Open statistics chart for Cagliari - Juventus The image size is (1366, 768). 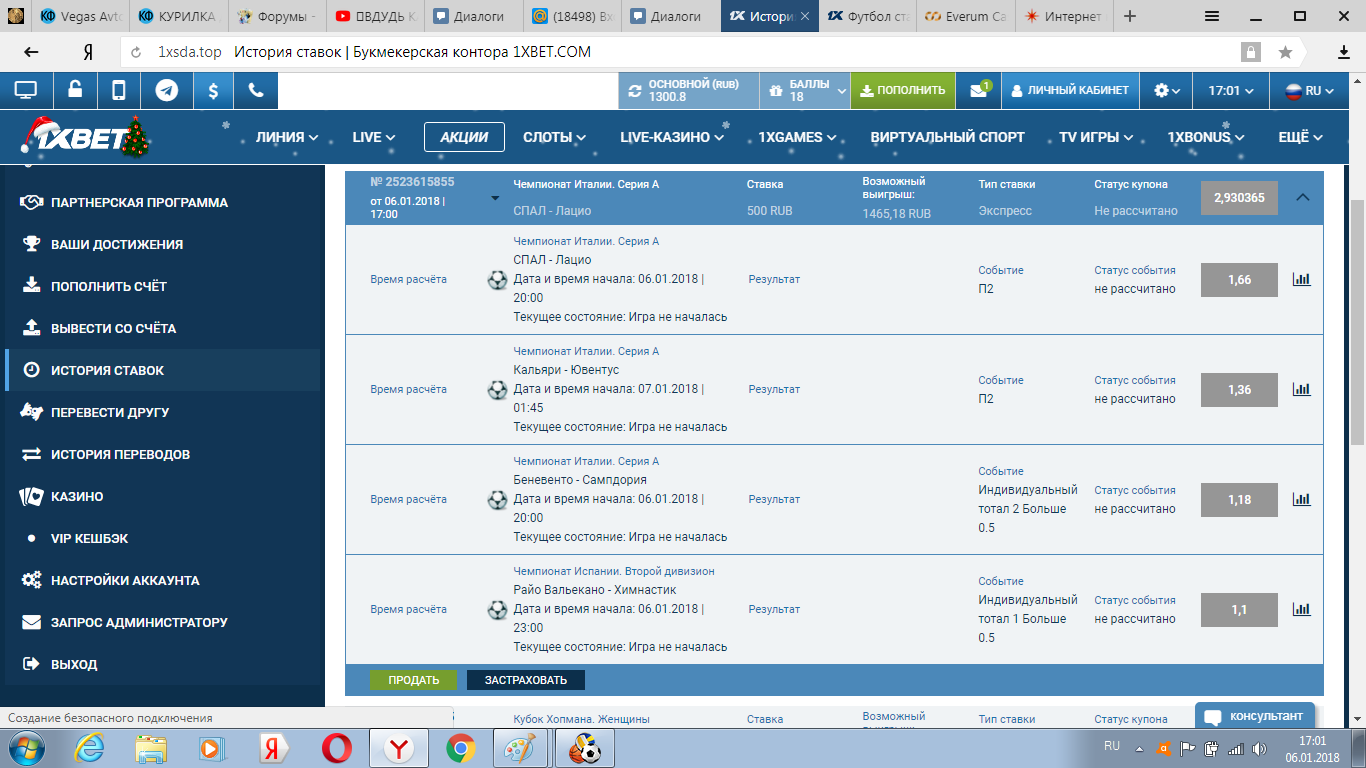pos(1301,389)
